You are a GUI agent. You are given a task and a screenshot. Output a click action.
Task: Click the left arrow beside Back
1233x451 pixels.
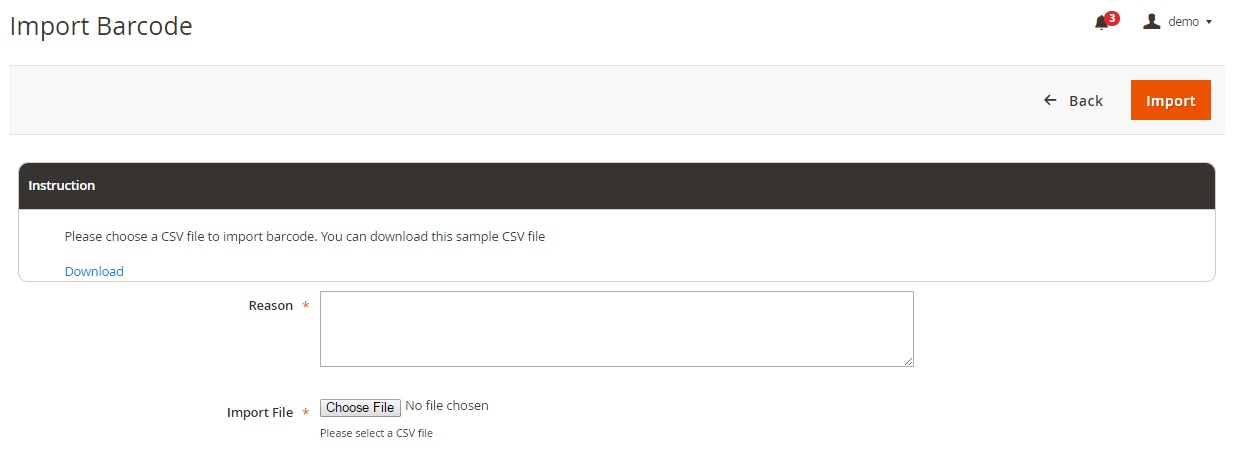tap(1050, 100)
